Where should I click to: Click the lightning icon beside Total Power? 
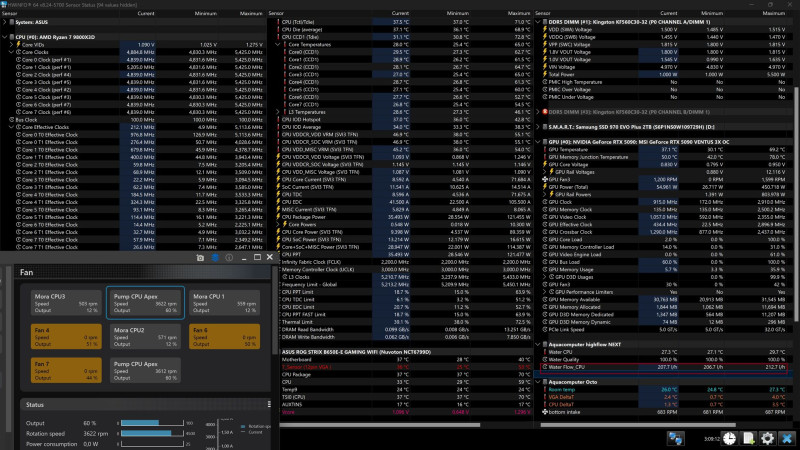point(544,74)
